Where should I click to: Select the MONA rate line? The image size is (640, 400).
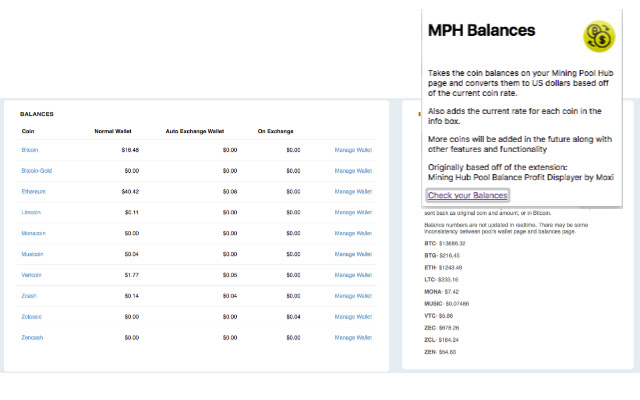[442, 292]
